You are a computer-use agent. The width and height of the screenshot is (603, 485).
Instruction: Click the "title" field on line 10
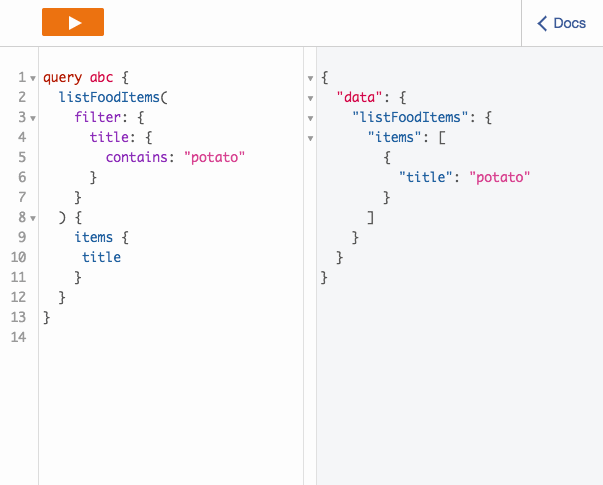pyautogui.click(x=102, y=257)
